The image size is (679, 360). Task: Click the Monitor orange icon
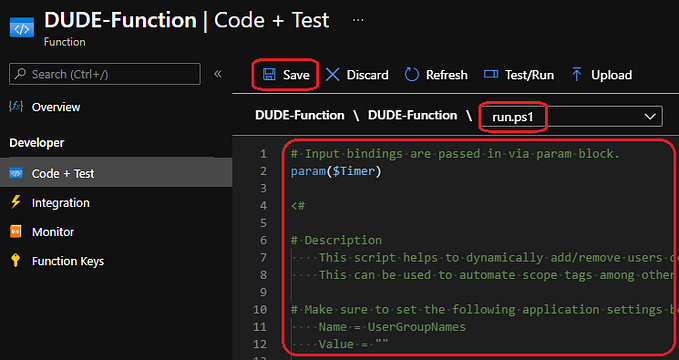pos(16,232)
